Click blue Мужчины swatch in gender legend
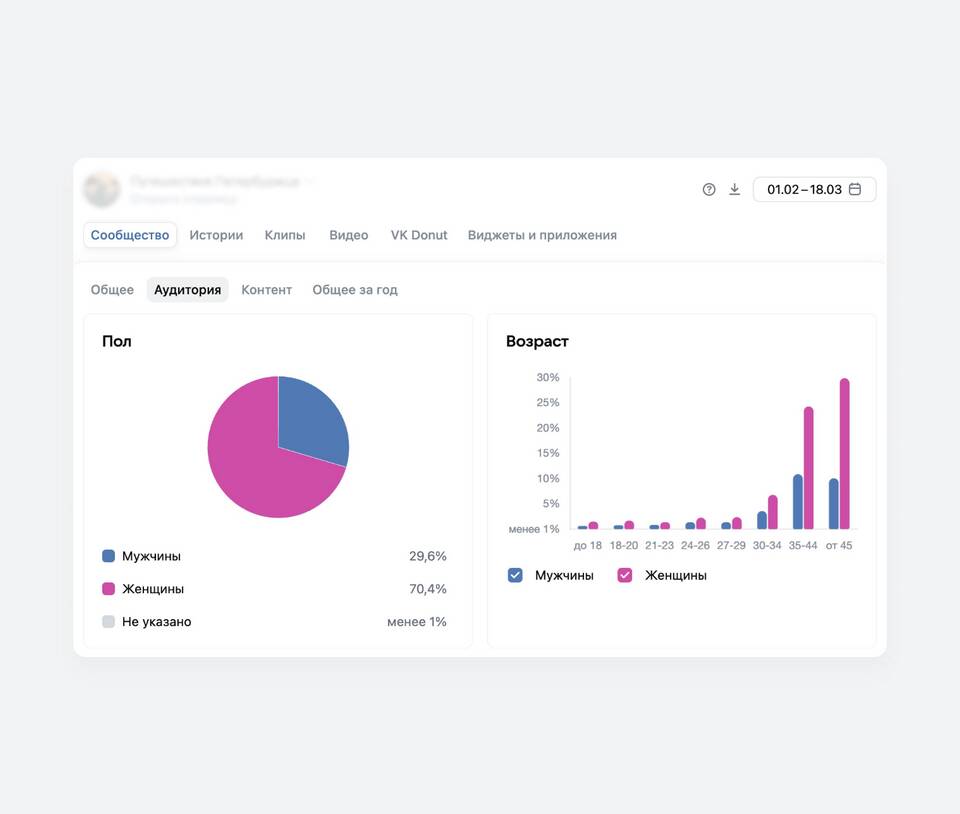Image resolution: width=960 pixels, height=814 pixels. [x=108, y=556]
